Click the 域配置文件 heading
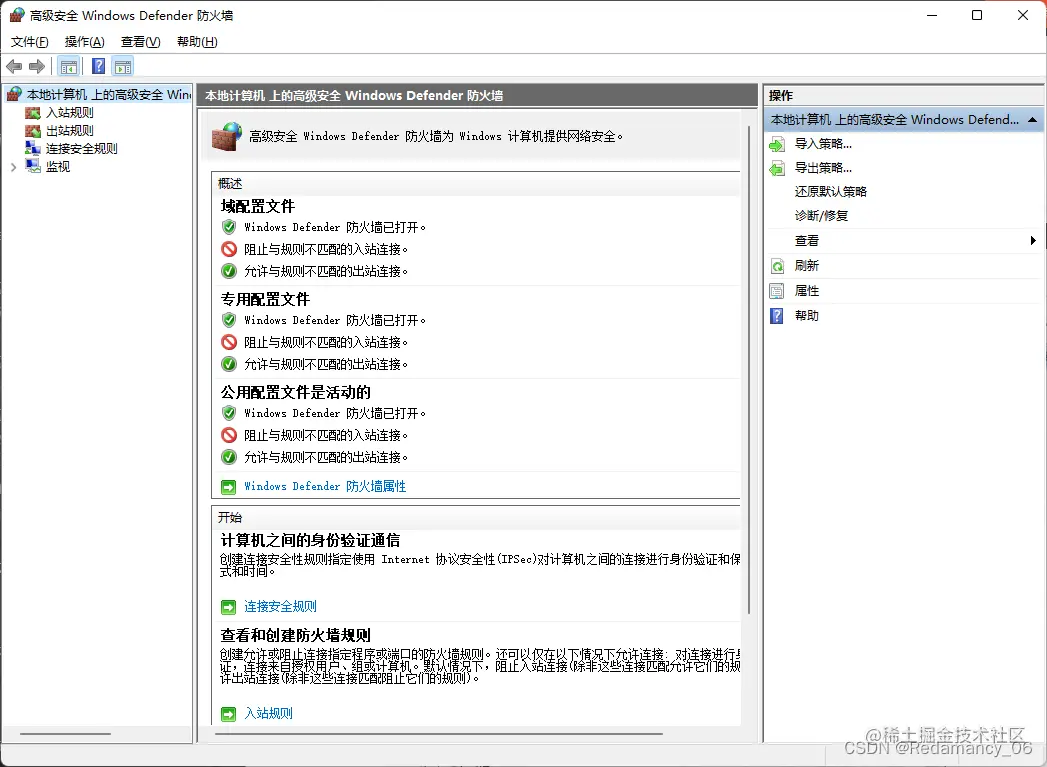Viewport: 1047px width, 767px height. click(x=258, y=206)
